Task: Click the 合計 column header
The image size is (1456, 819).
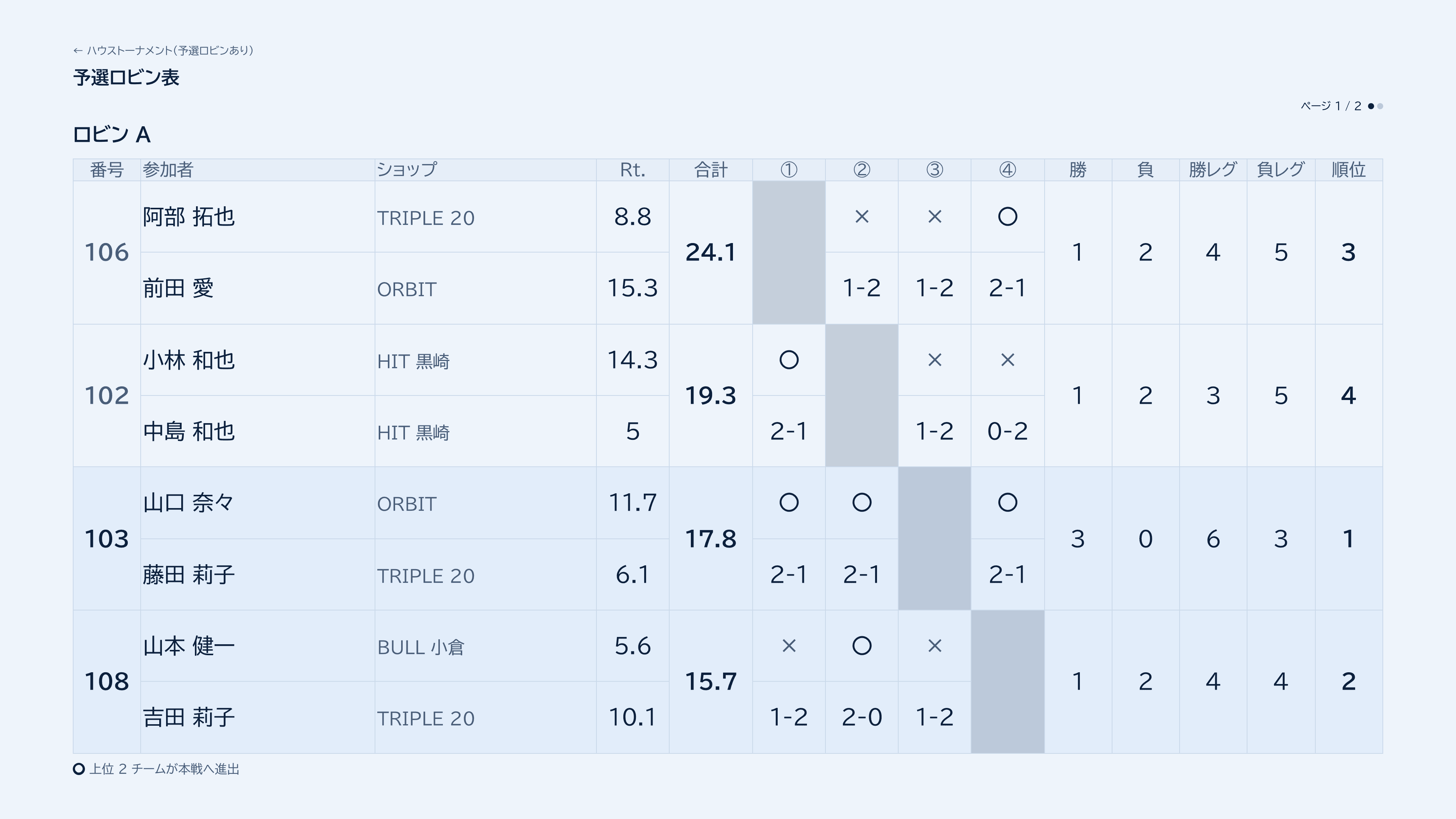Action: pos(711,169)
